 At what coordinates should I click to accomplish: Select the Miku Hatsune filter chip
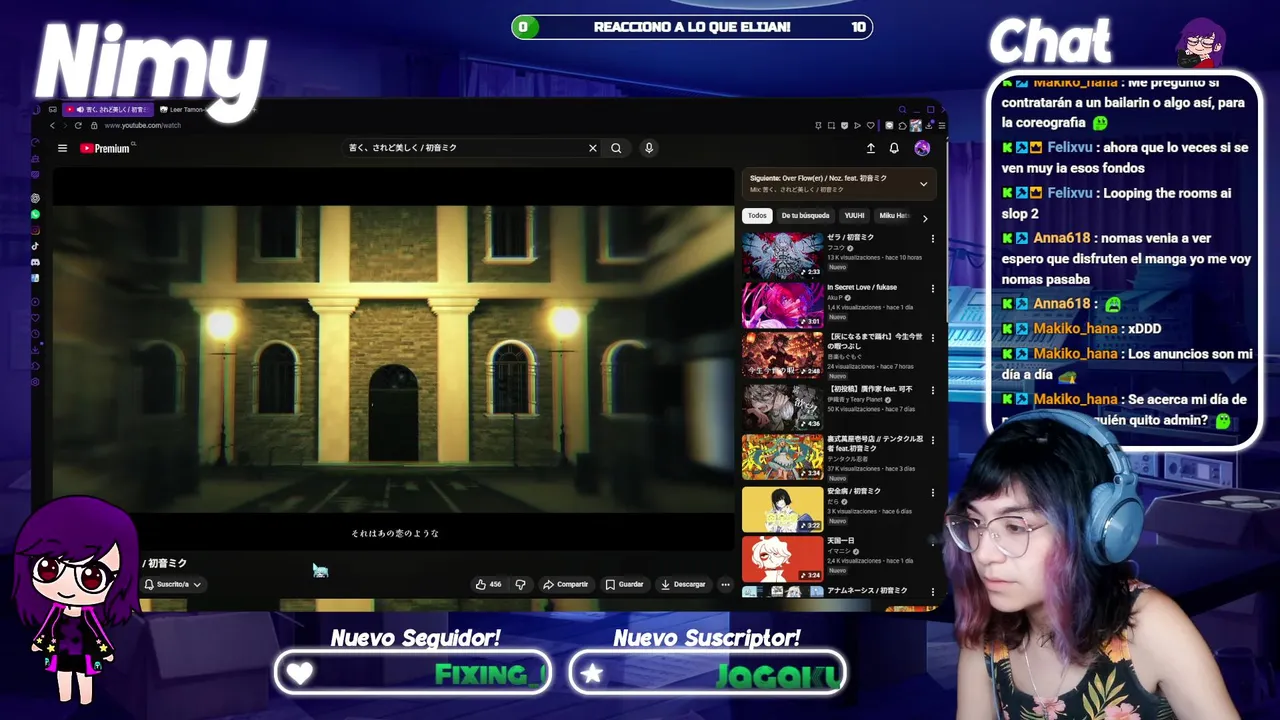click(894, 215)
